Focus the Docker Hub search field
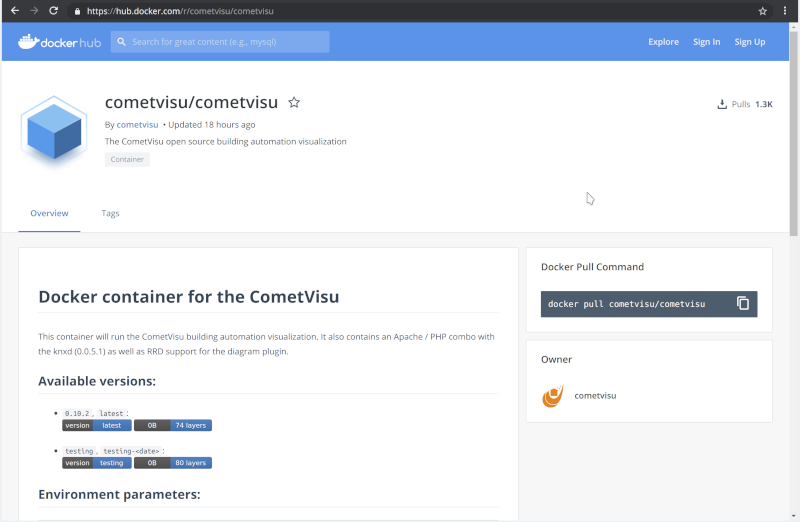Screen dimensions: 800x522 [220, 42]
